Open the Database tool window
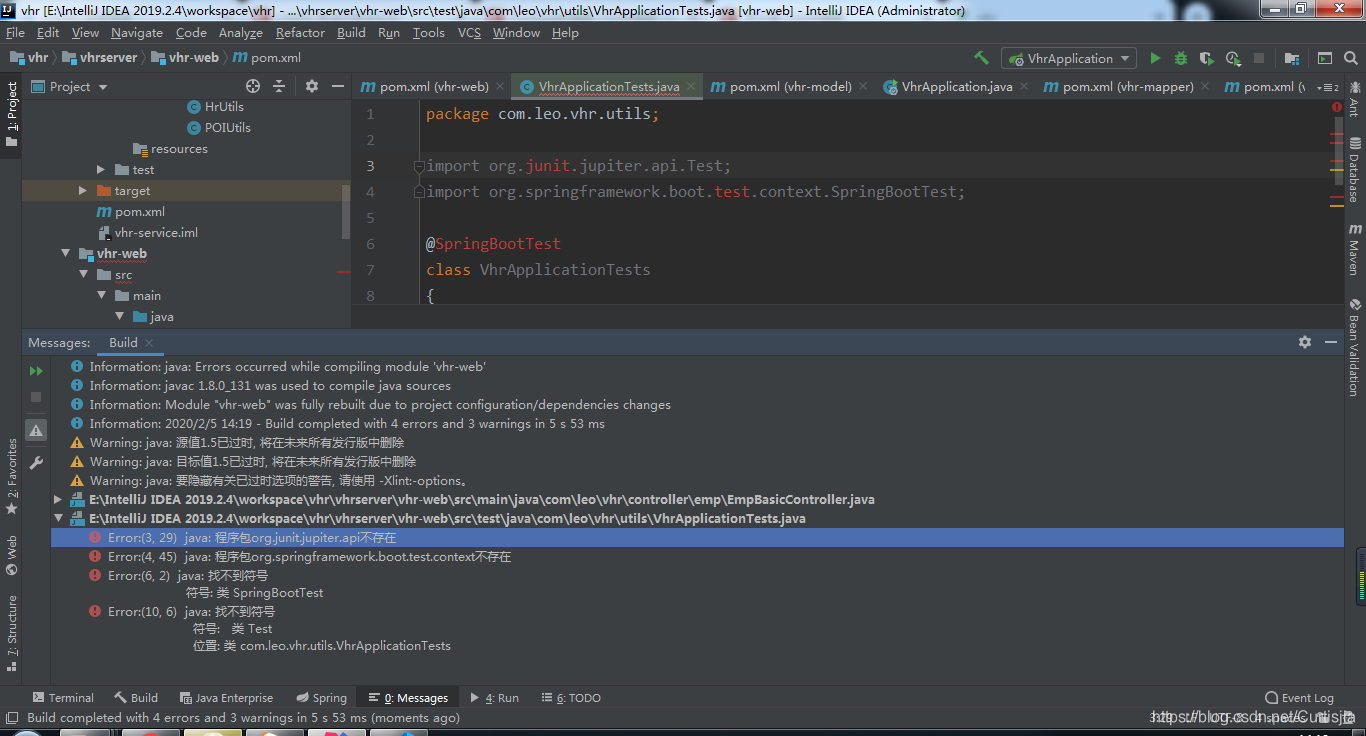The width and height of the screenshot is (1366, 736). [1355, 172]
